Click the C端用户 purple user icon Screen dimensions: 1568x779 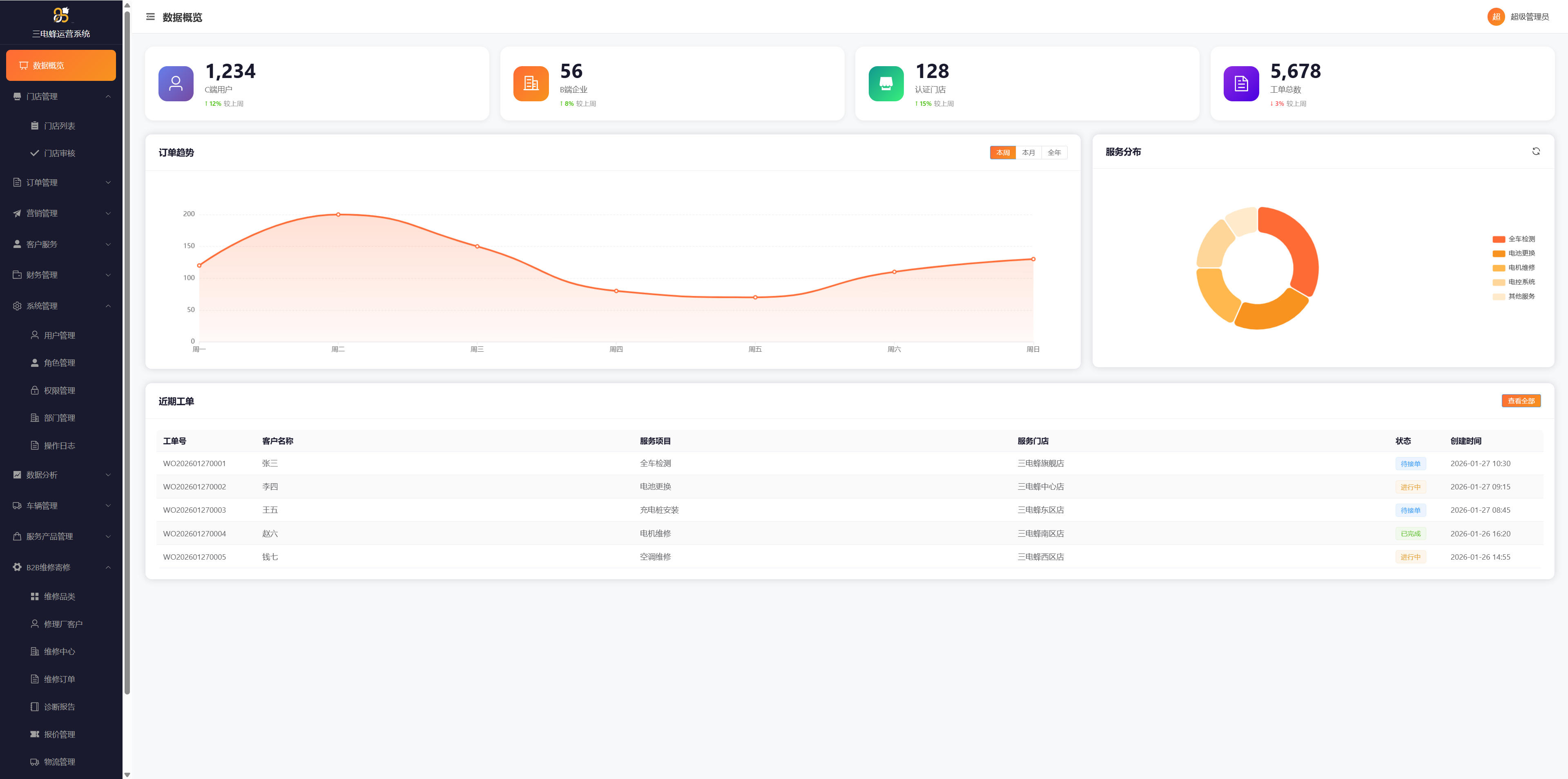176,83
